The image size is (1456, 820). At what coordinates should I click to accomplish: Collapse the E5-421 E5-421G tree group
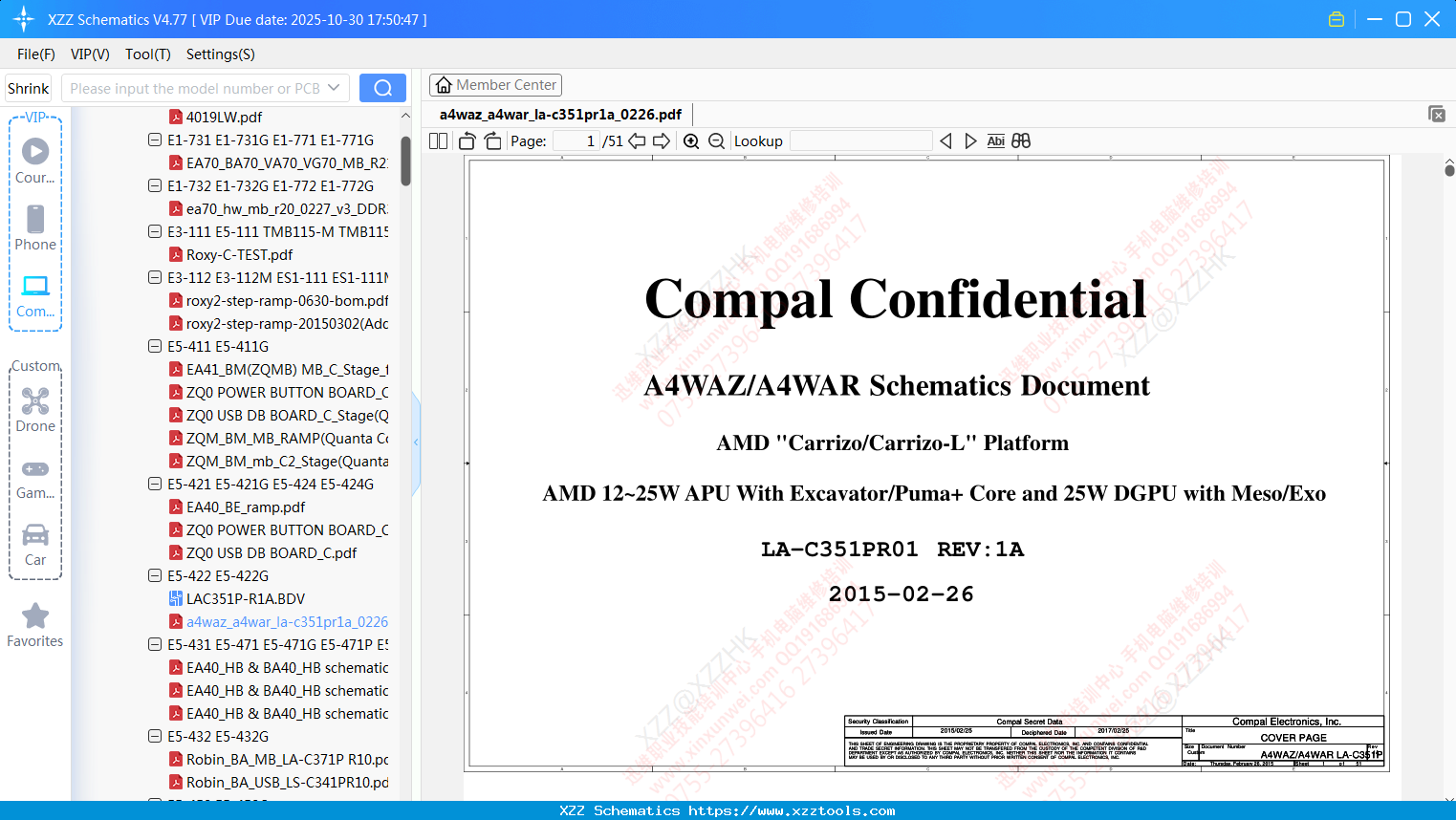point(155,484)
